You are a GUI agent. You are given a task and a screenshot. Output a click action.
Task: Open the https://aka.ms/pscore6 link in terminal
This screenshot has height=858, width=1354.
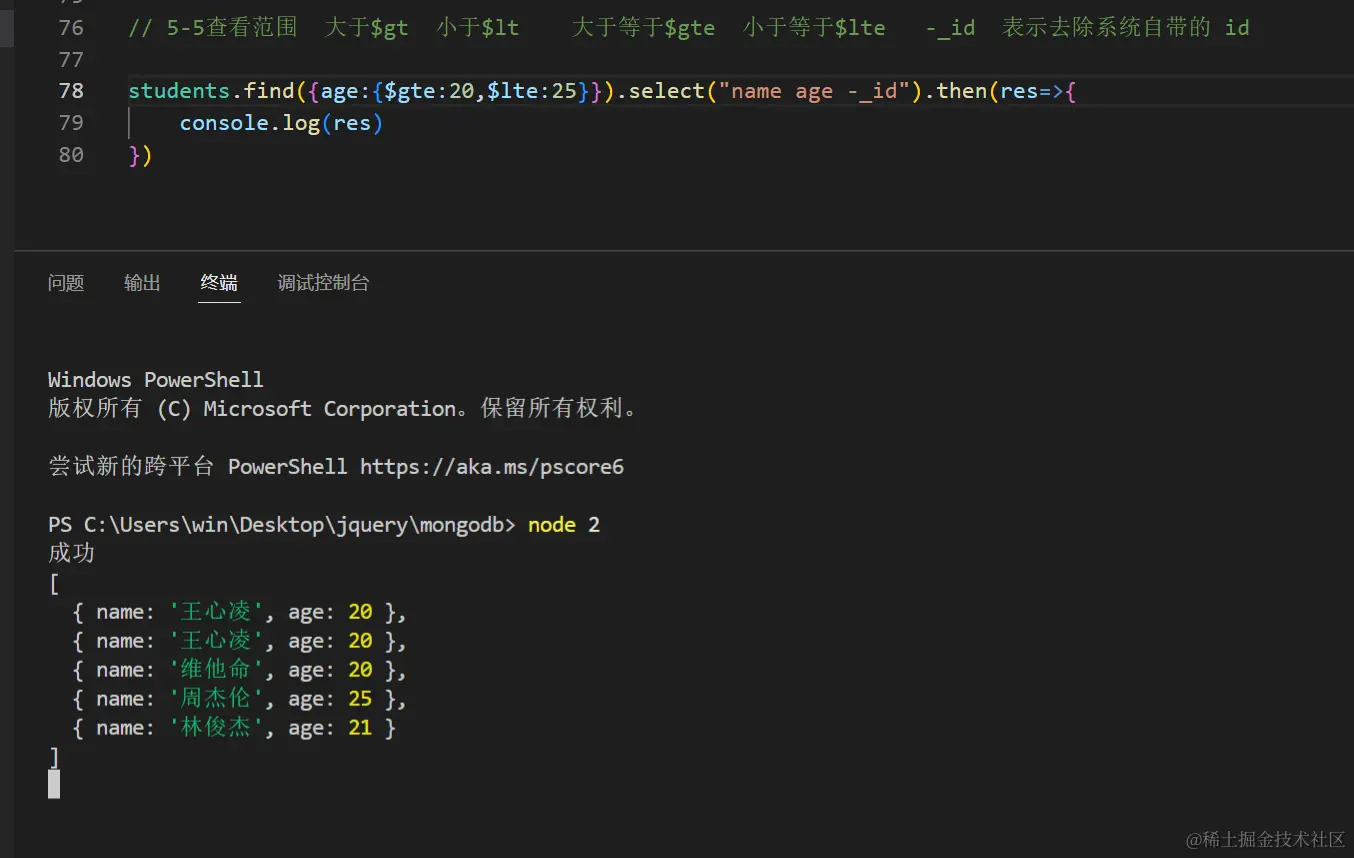pyautogui.click(x=491, y=467)
